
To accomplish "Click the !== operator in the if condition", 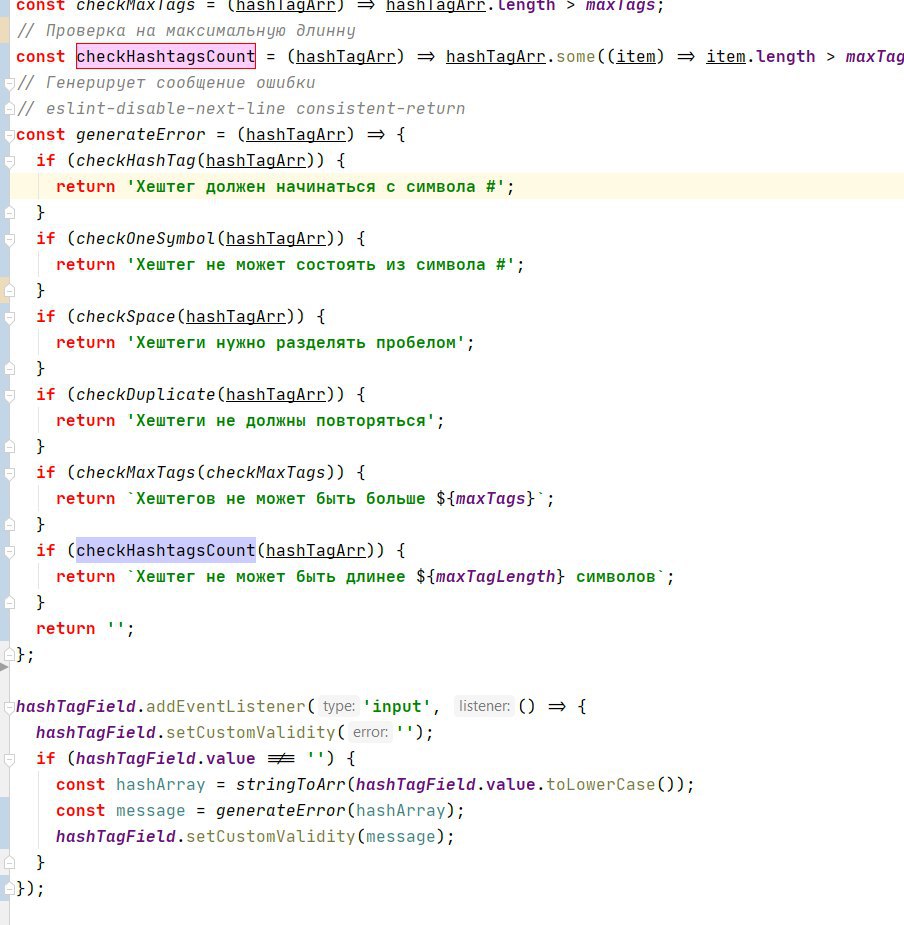I will (x=281, y=759).
